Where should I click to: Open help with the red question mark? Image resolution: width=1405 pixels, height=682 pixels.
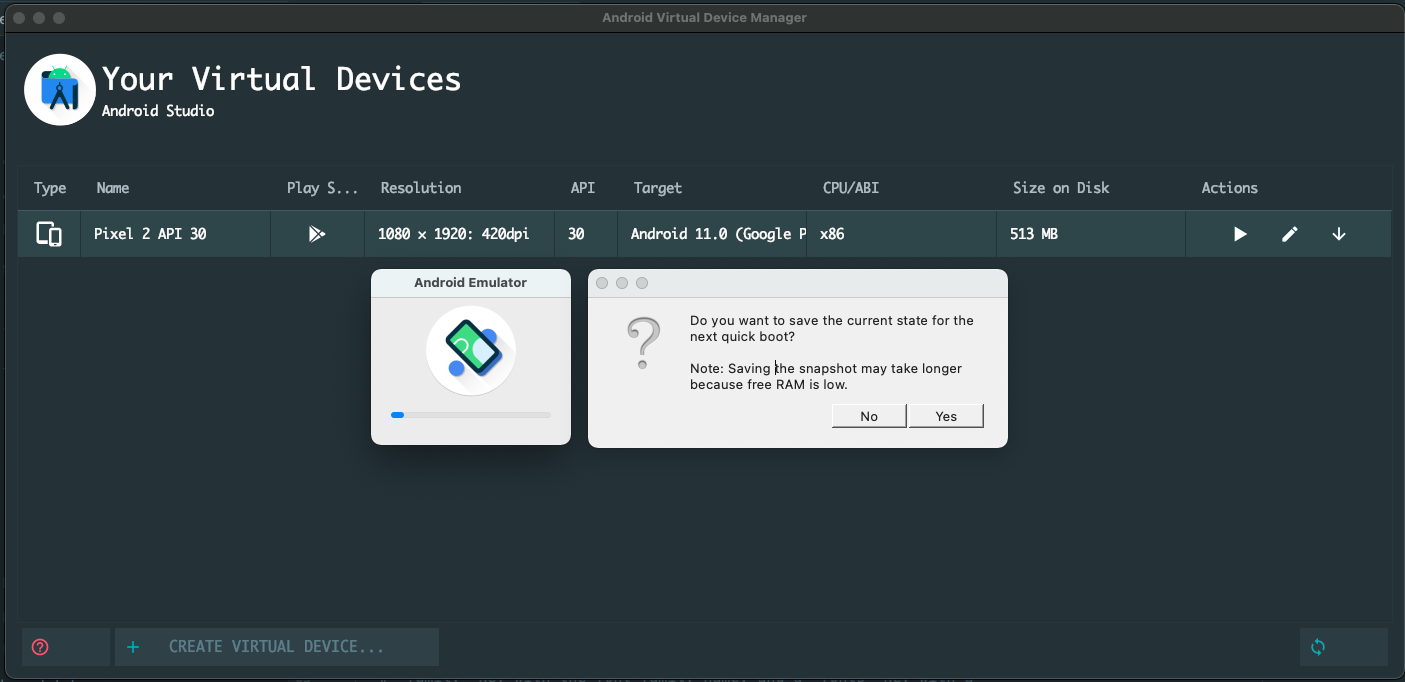click(x=40, y=647)
